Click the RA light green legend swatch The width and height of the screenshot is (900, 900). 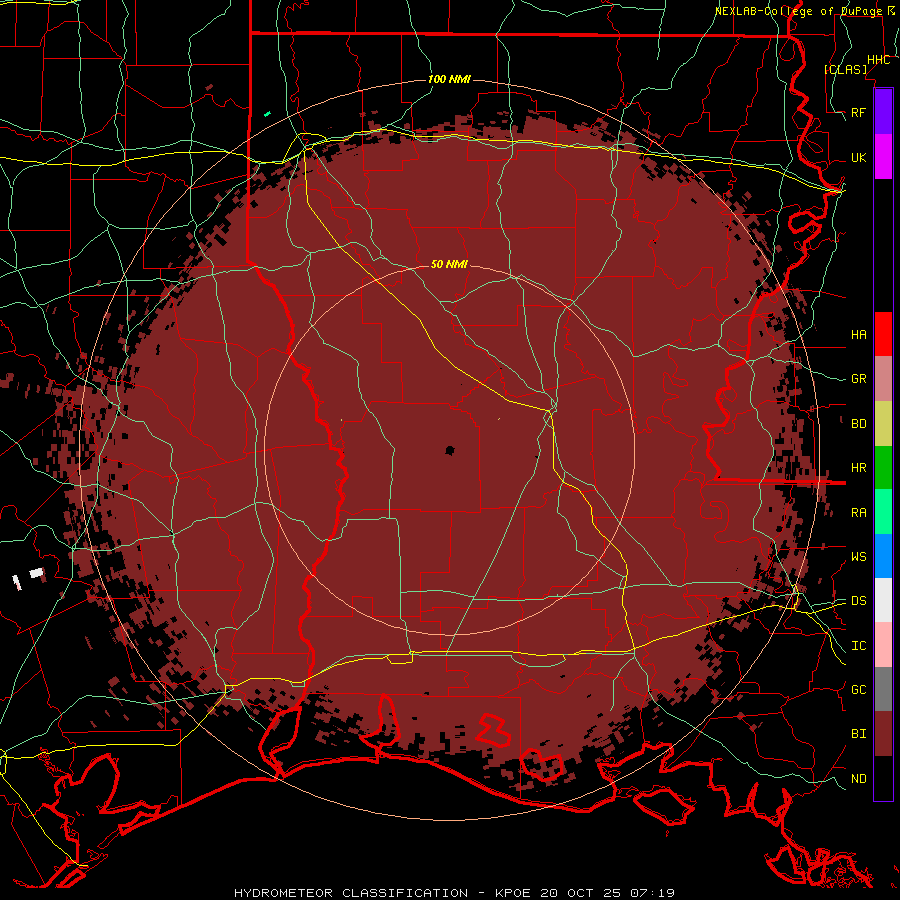click(x=883, y=512)
